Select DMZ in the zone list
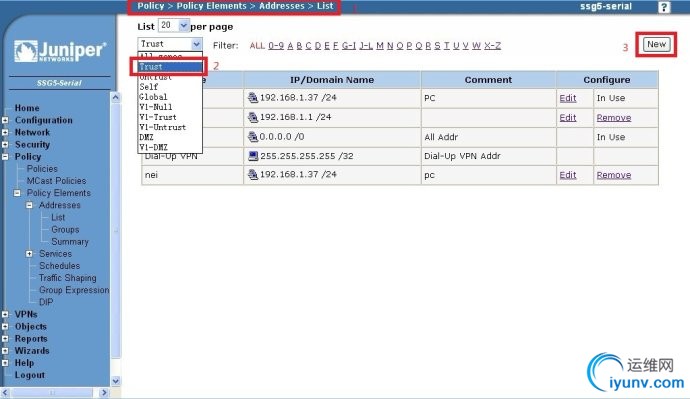The width and height of the screenshot is (690, 399). (170, 137)
